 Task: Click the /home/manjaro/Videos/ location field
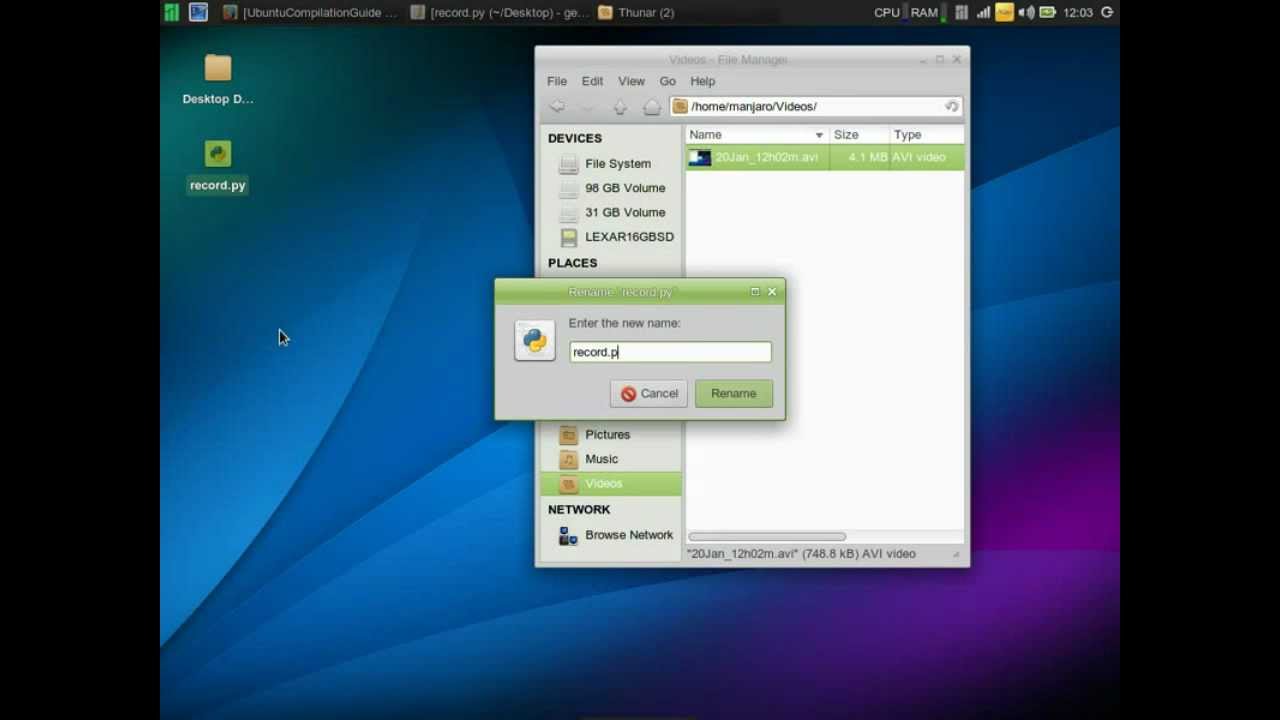815,106
